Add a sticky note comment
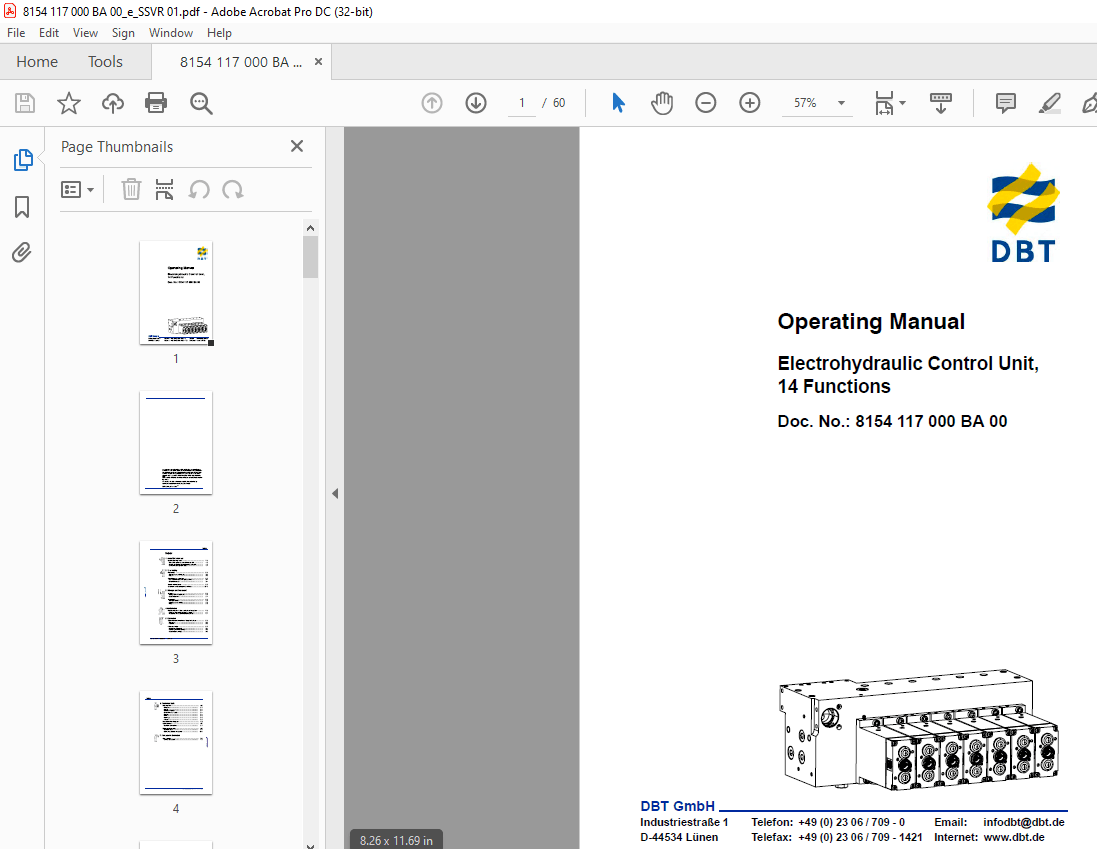Image resolution: width=1097 pixels, height=849 pixels. pos(1005,102)
